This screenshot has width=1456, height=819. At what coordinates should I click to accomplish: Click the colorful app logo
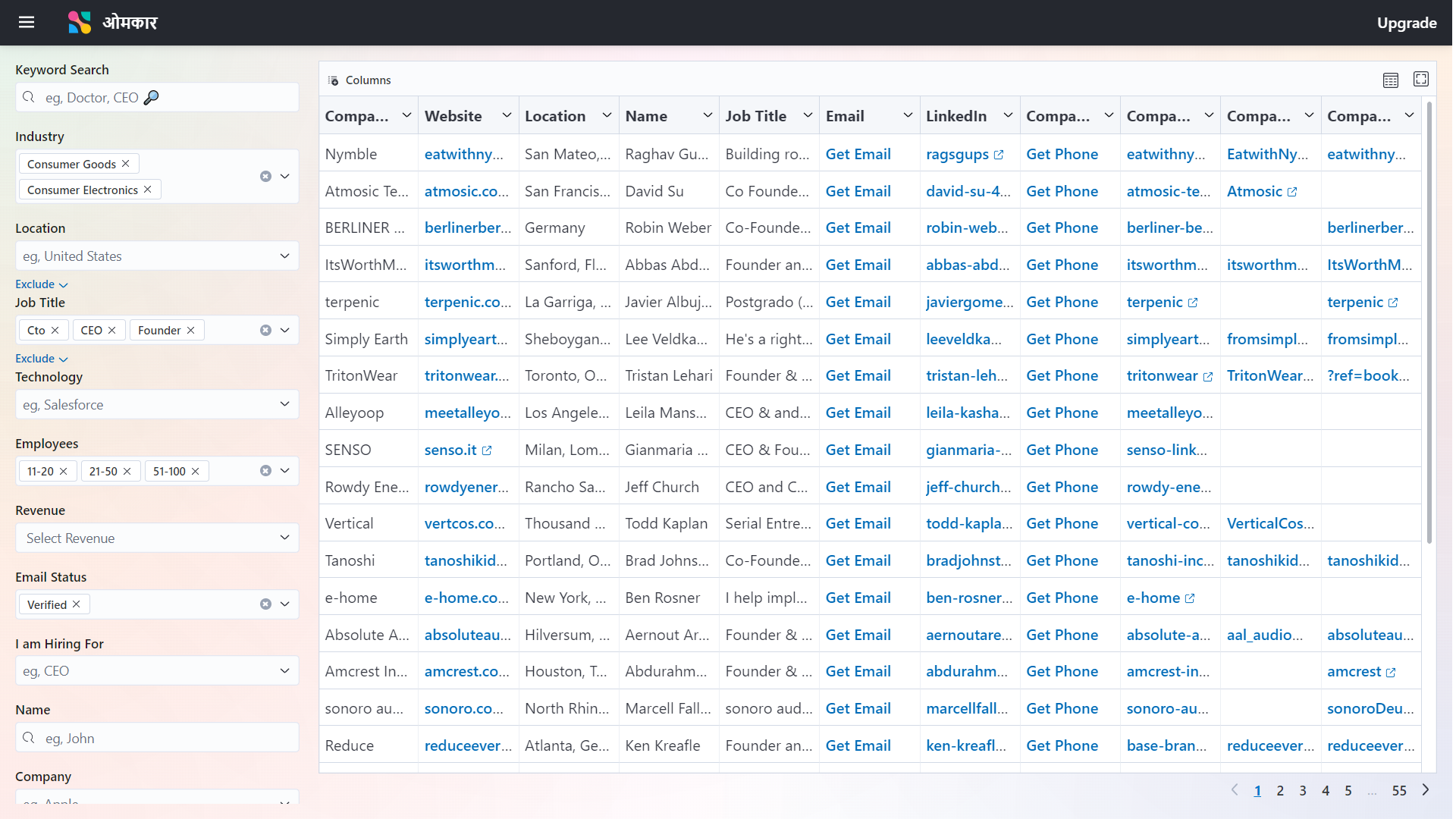pyautogui.click(x=80, y=22)
